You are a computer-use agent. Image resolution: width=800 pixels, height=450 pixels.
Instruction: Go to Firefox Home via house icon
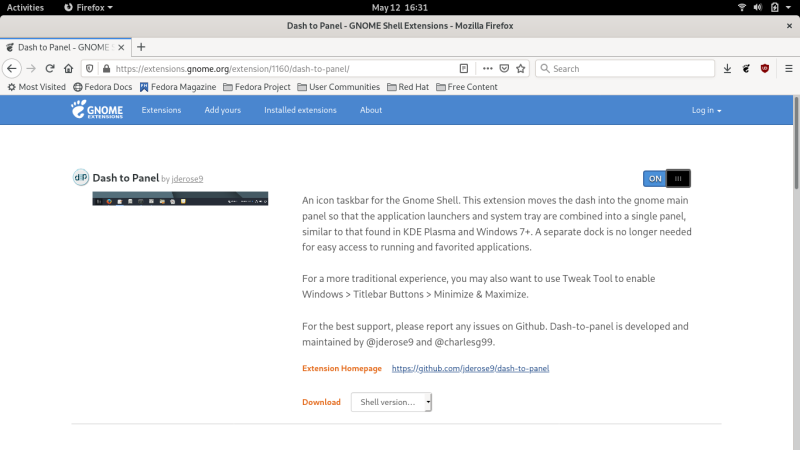68,69
